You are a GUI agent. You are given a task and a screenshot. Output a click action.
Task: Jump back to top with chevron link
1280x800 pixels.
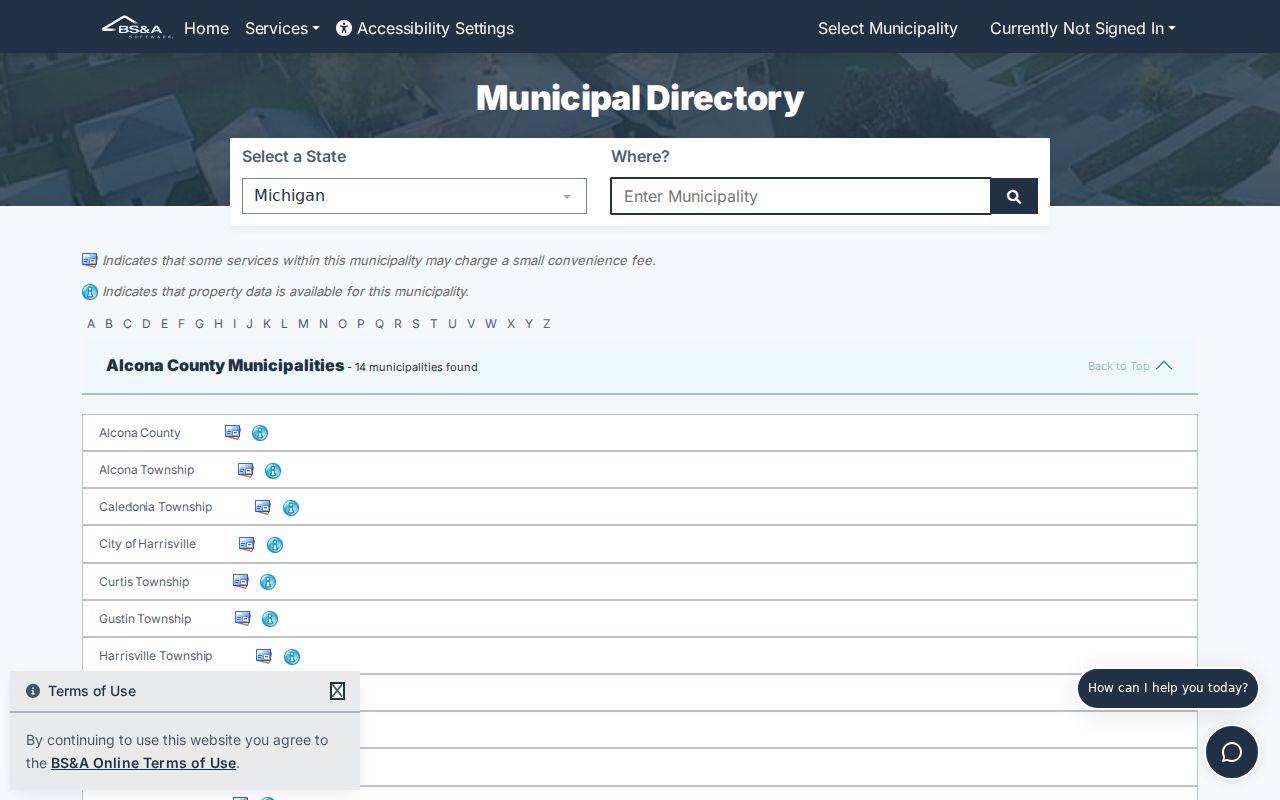tap(1130, 366)
